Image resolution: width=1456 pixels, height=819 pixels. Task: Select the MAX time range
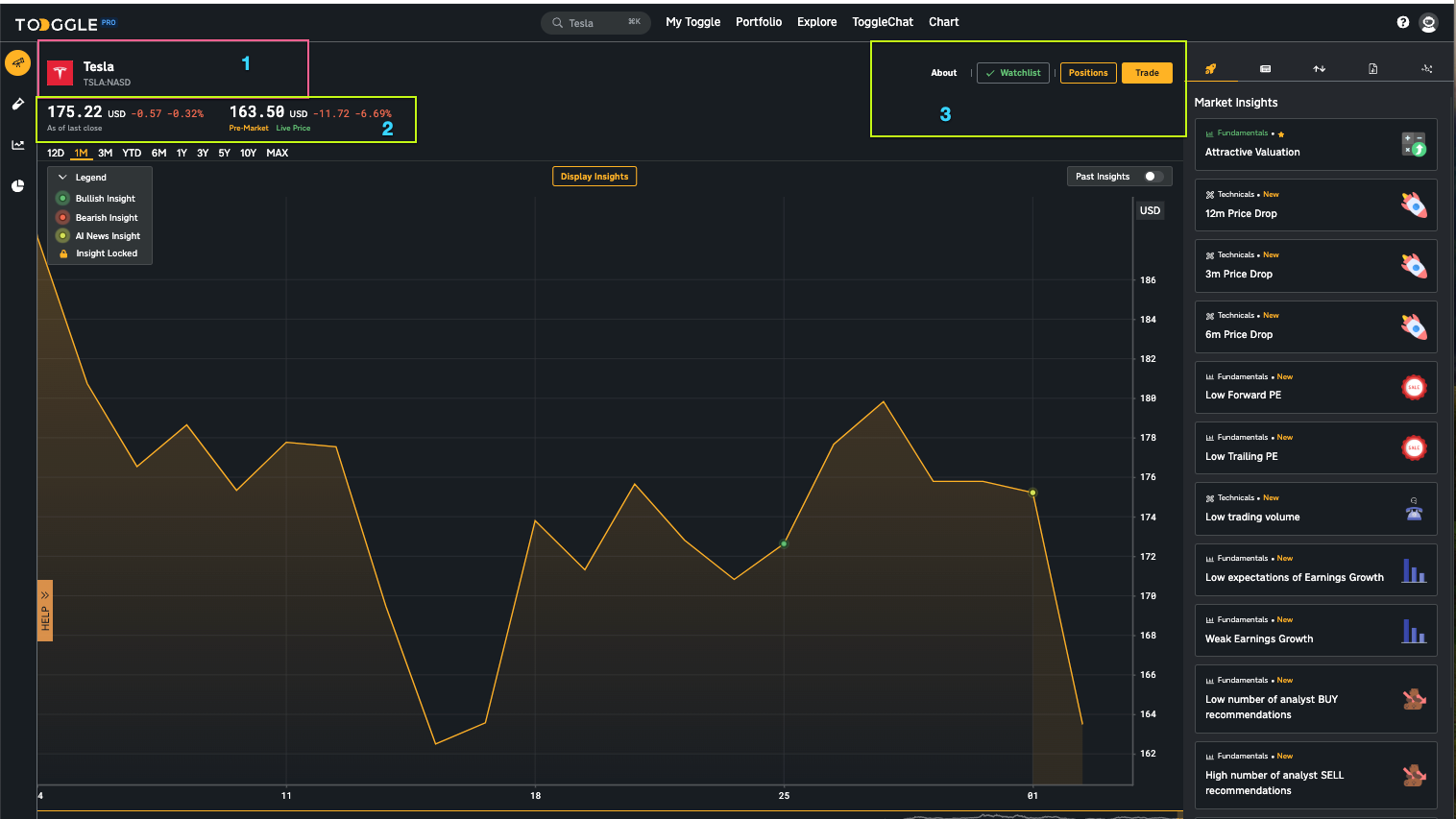point(278,153)
